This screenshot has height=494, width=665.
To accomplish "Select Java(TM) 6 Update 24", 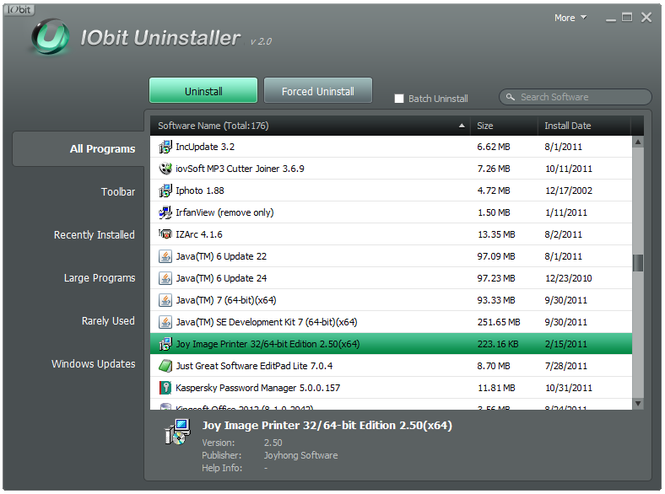I will [x=391, y=279].
